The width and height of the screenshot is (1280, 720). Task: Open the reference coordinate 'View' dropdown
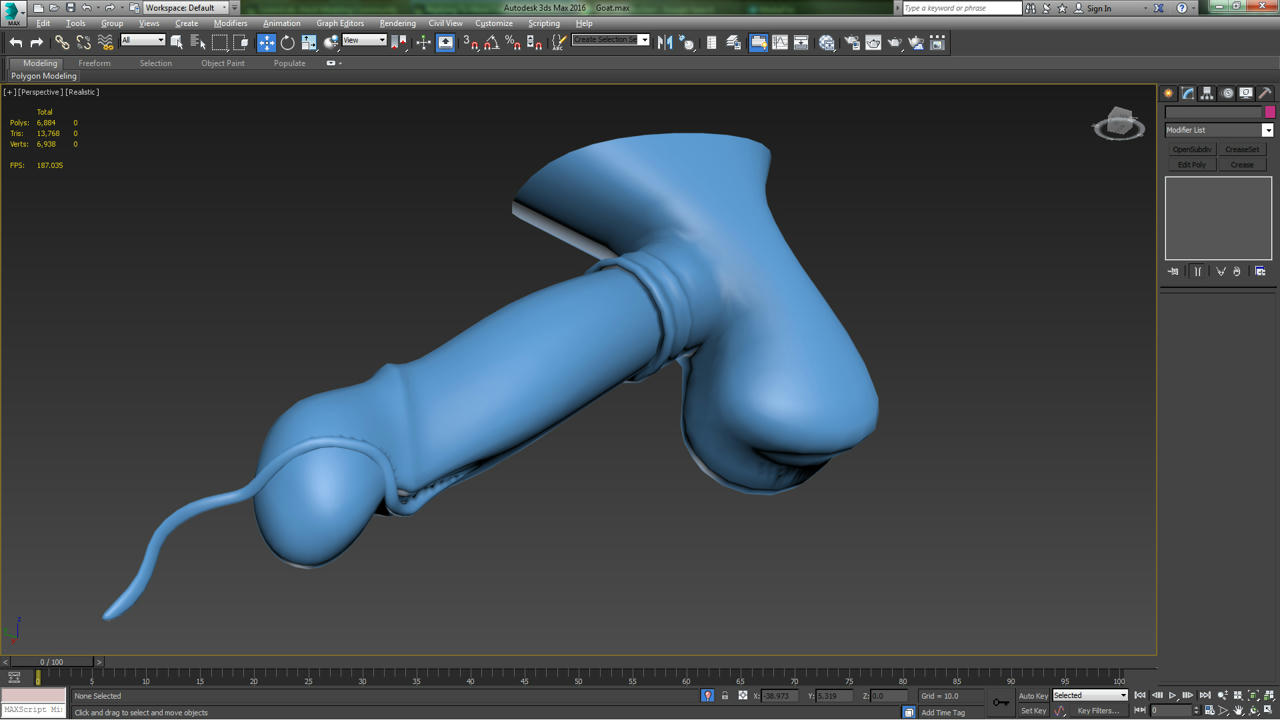click(x=364, y=41)
